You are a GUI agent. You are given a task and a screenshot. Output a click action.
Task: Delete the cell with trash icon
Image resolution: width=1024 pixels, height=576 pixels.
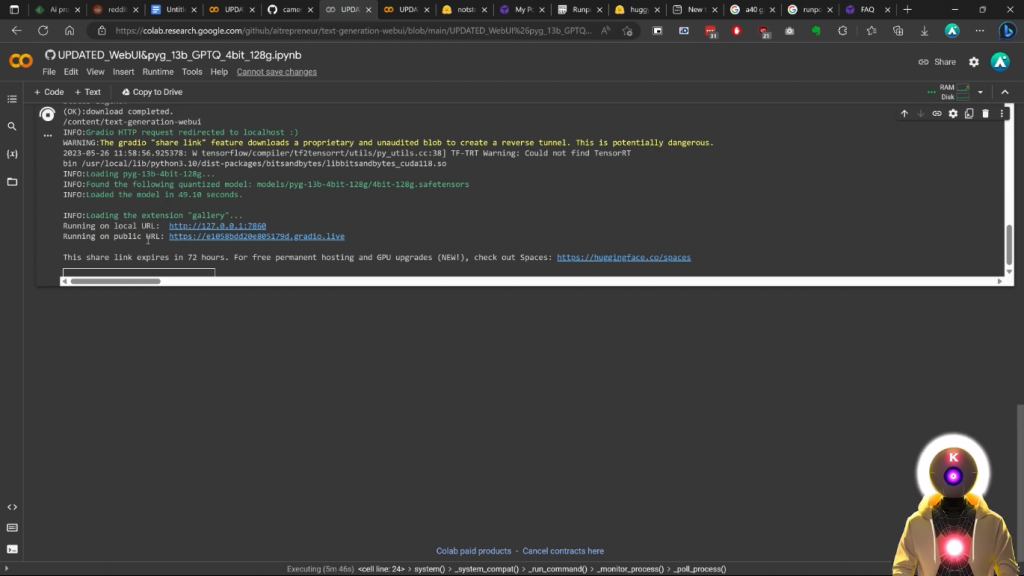coord(985,114)
